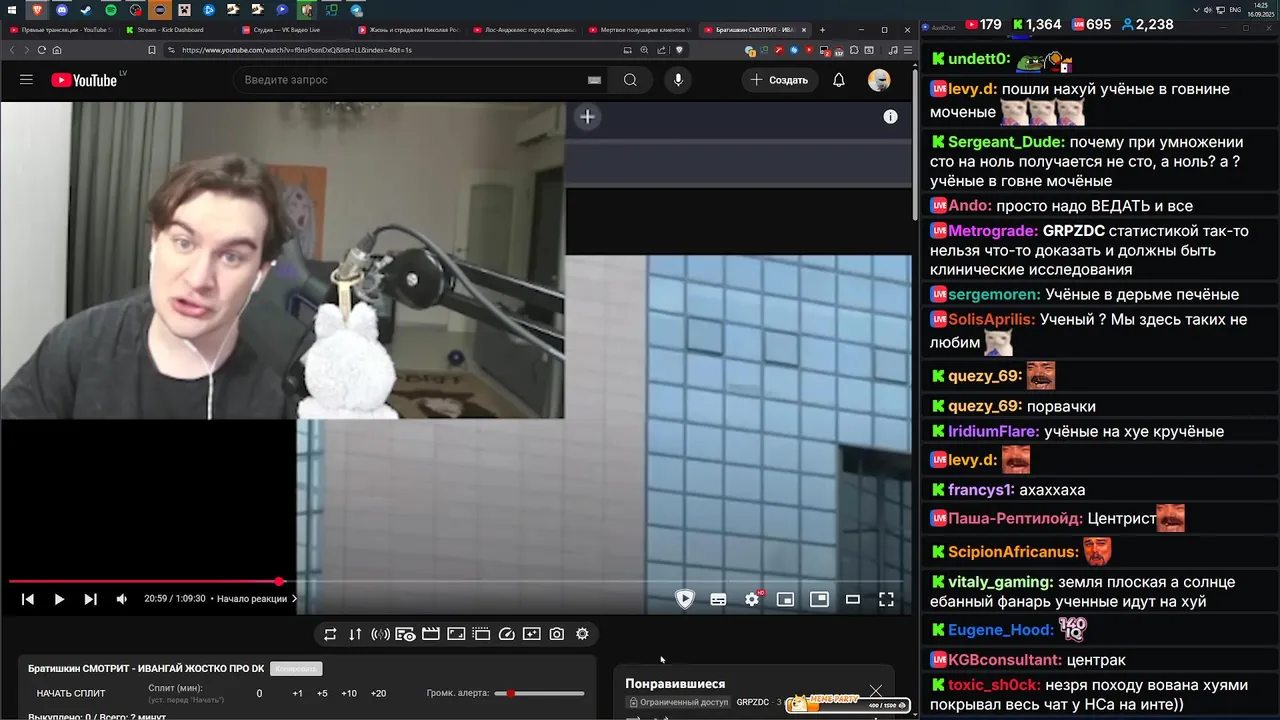Toggle picture-in-picture mode in the player
The height and width of the screenshot is (720, 1280).
(819, 599)
